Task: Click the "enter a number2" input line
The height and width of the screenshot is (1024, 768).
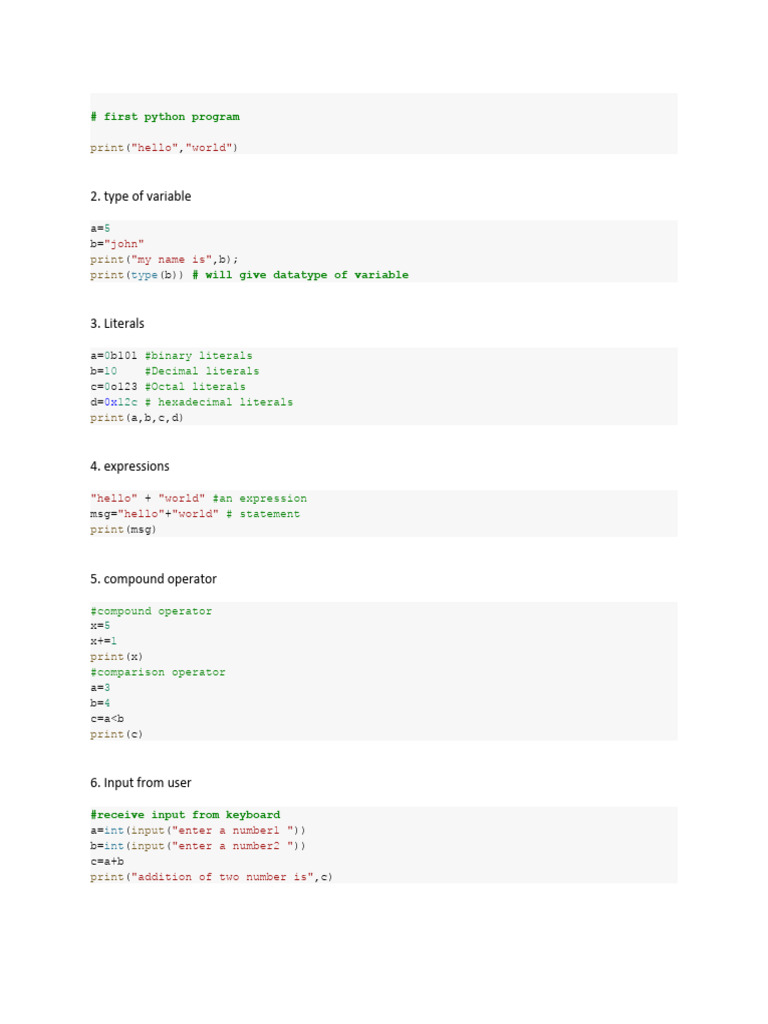Action: [198, 846]
